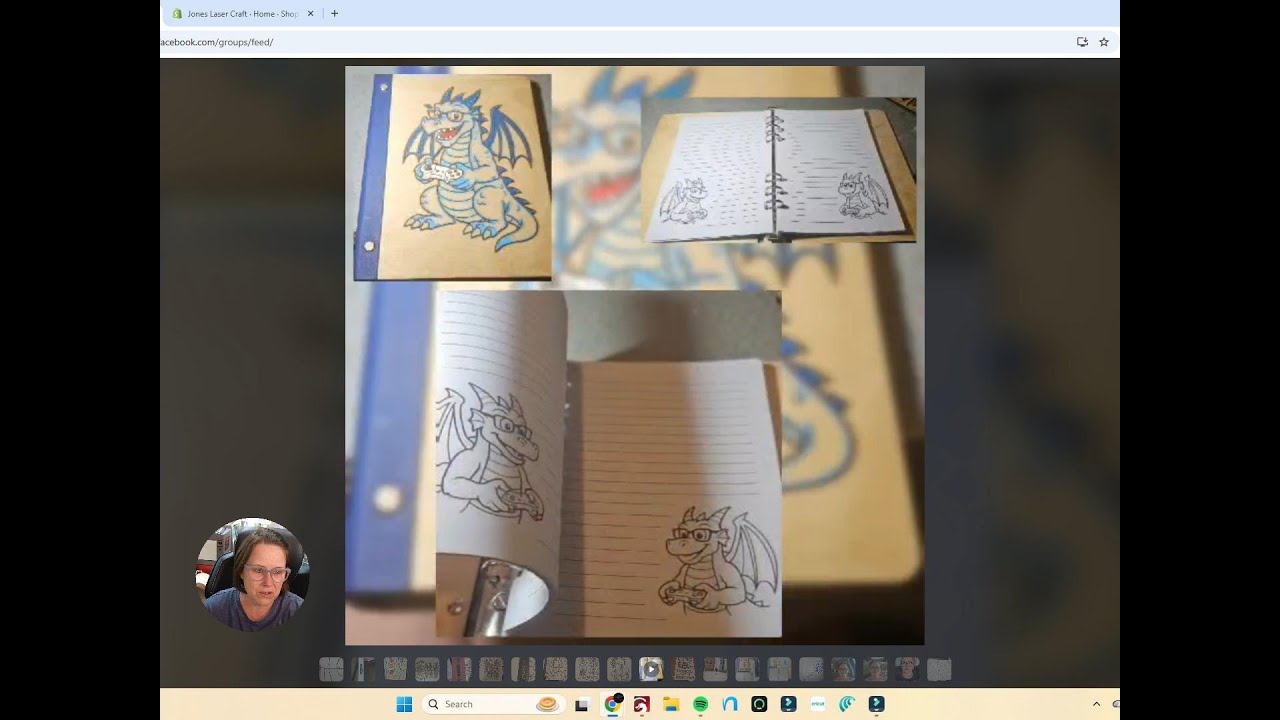Launch Spotify from the taskbar
1280x720 pixels.
tap(700, 704)
